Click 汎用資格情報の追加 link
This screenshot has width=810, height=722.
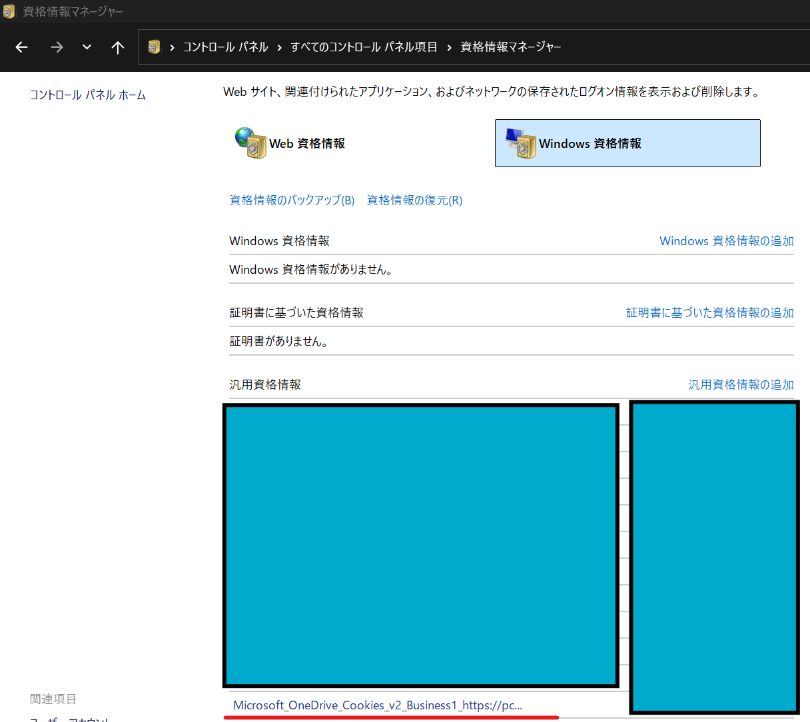pyautogui.click(x=741, y=384)
